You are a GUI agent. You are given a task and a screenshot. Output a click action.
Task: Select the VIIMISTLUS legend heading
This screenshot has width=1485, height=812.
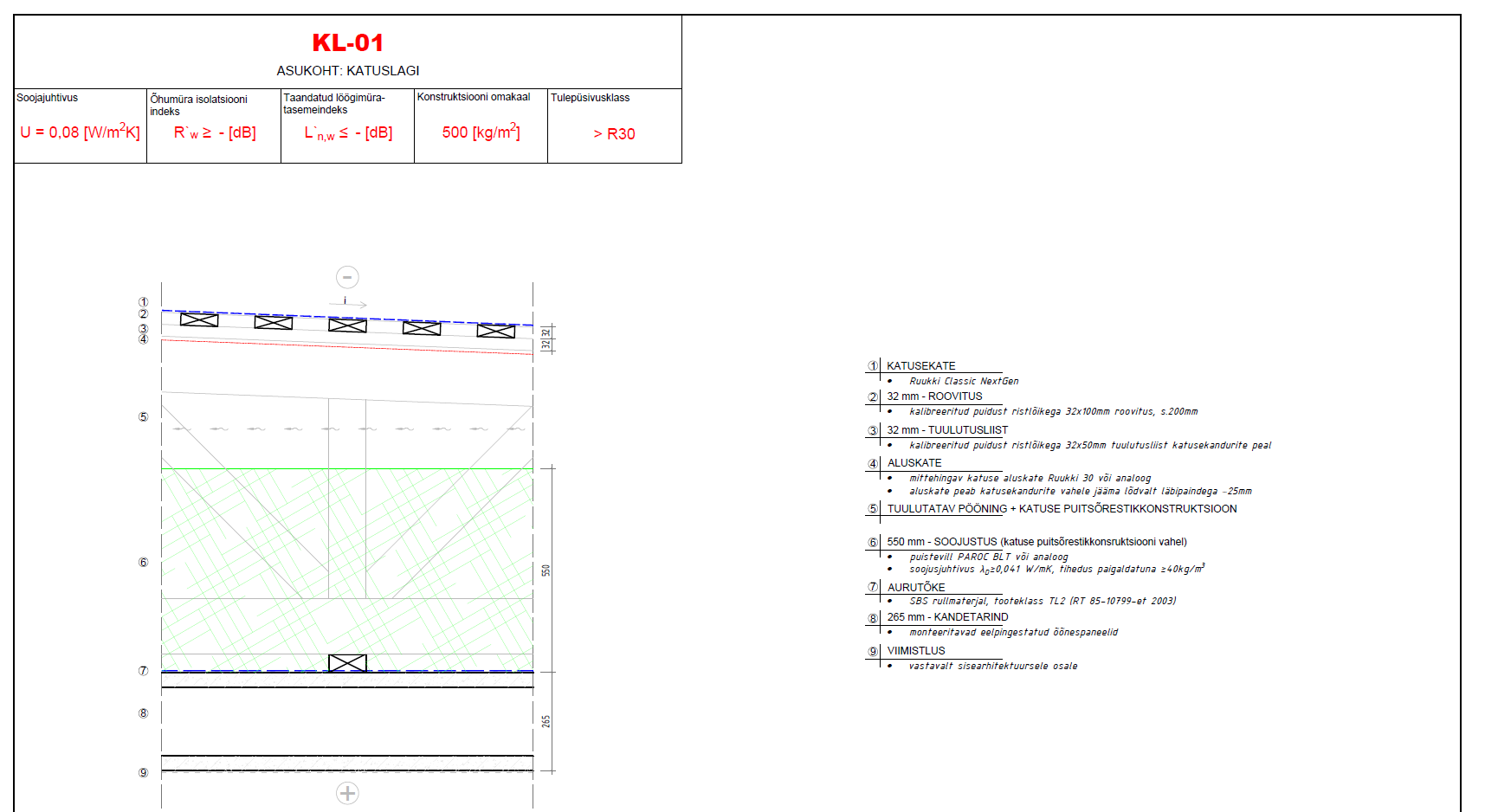[x=916, y=651]
